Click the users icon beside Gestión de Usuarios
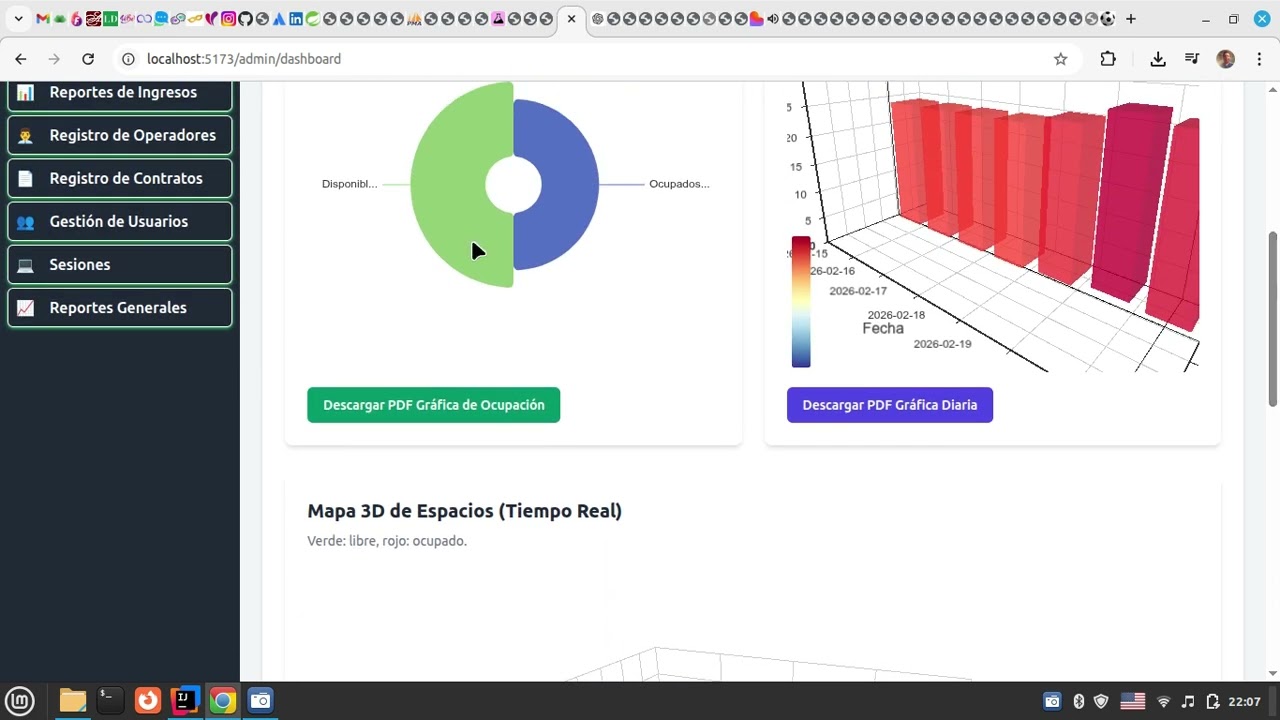Image resolution: width=1280 pixels, height=720 pixels. point(26,221)
